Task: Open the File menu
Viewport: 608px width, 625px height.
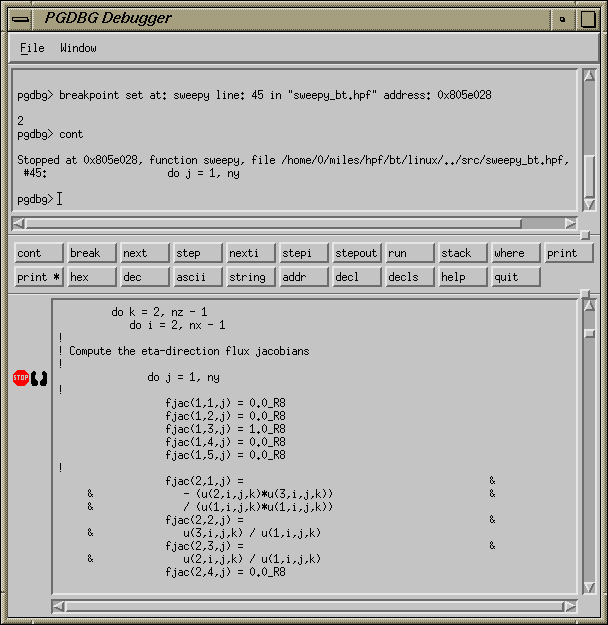Action: [32, 48]
